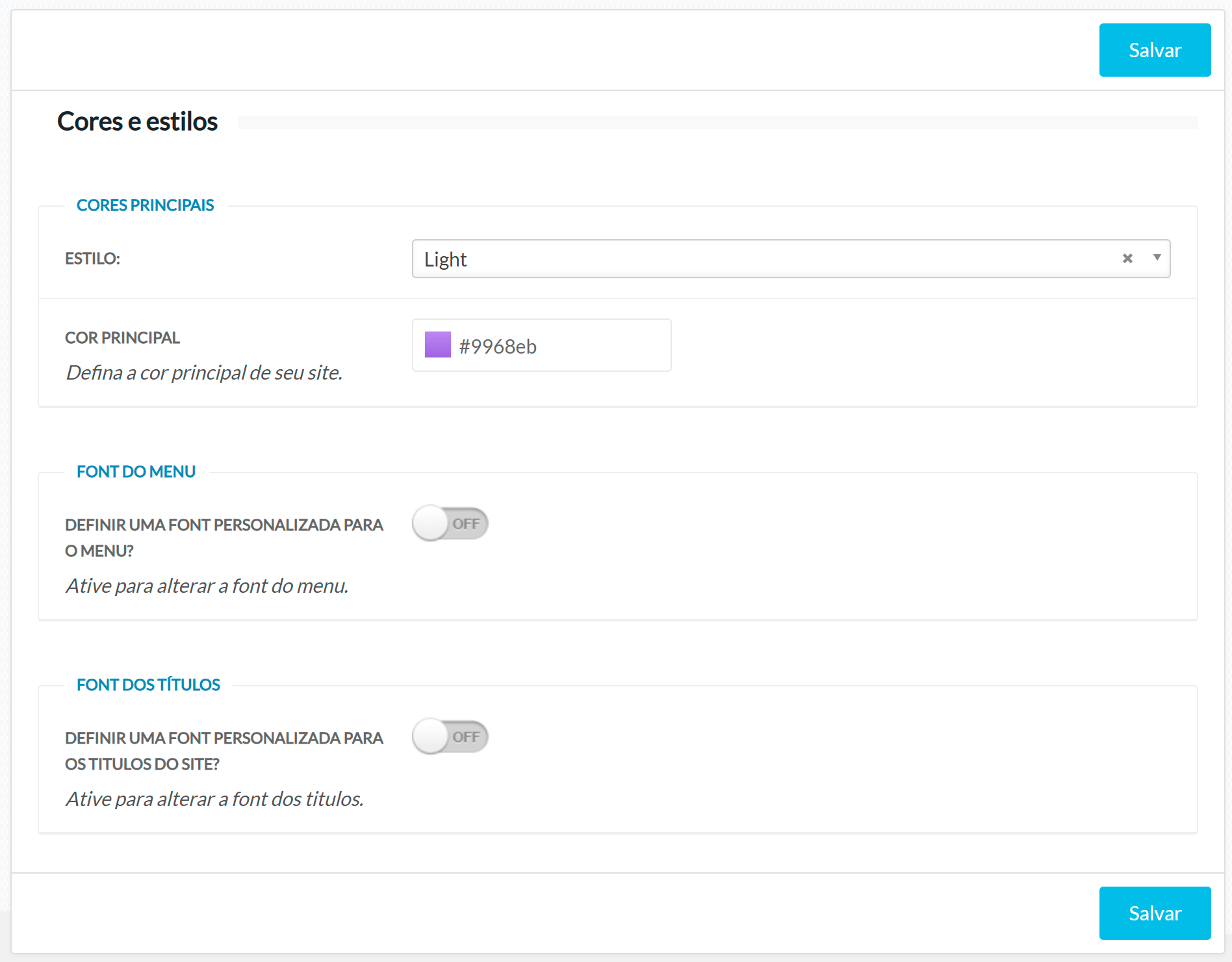Click the top Salvar button
Viewport: 1232px width, 962px height.
[x=1154, y=50]
